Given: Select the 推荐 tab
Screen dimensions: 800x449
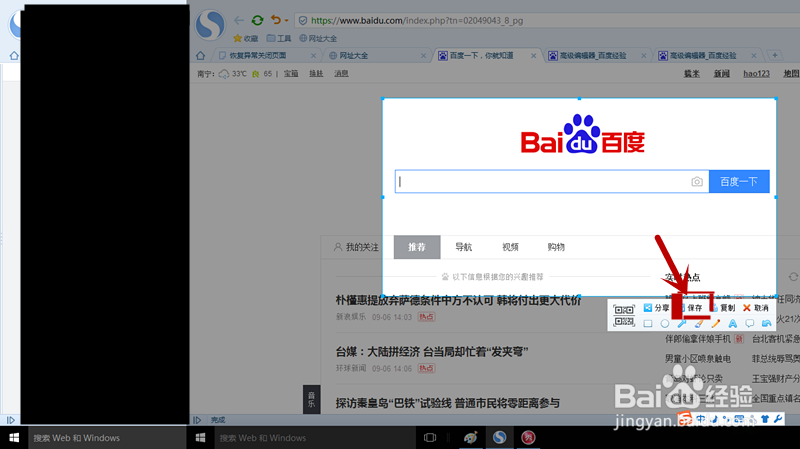Looking at the screenshot, I should pyautogui.click(x=417, y=247).
